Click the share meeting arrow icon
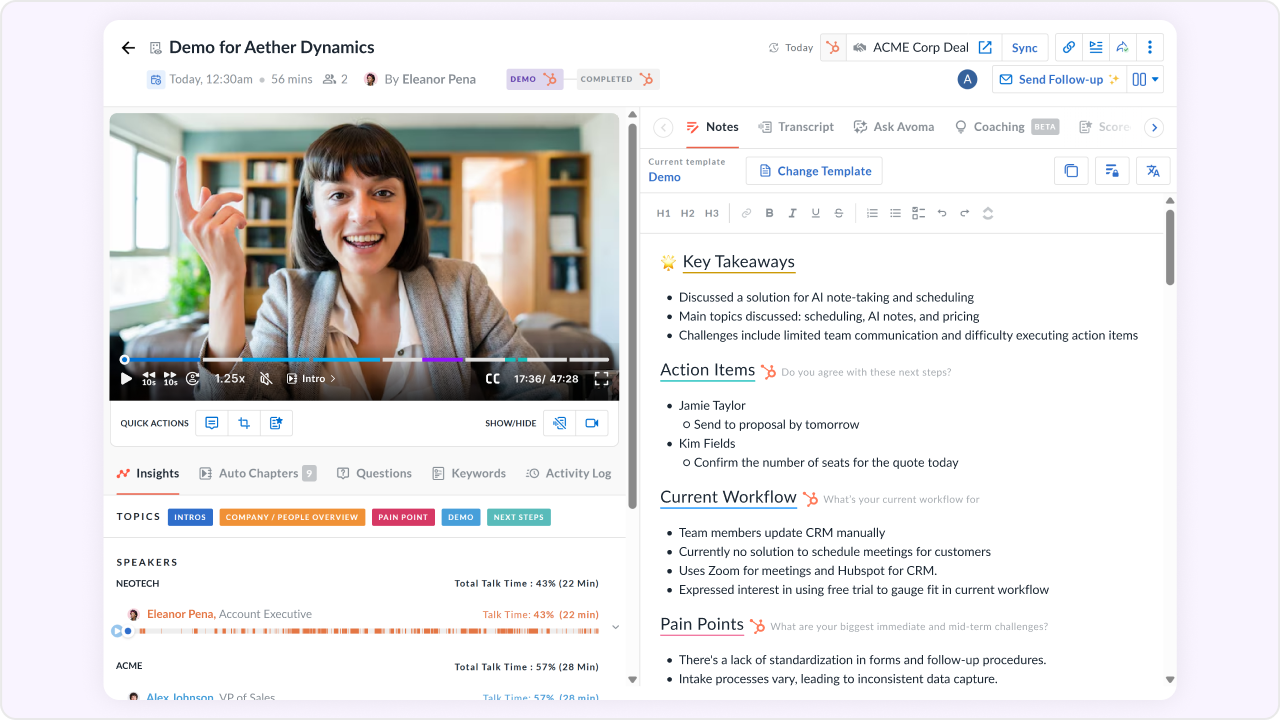Screen dimensions: 1281x720 1123,47
